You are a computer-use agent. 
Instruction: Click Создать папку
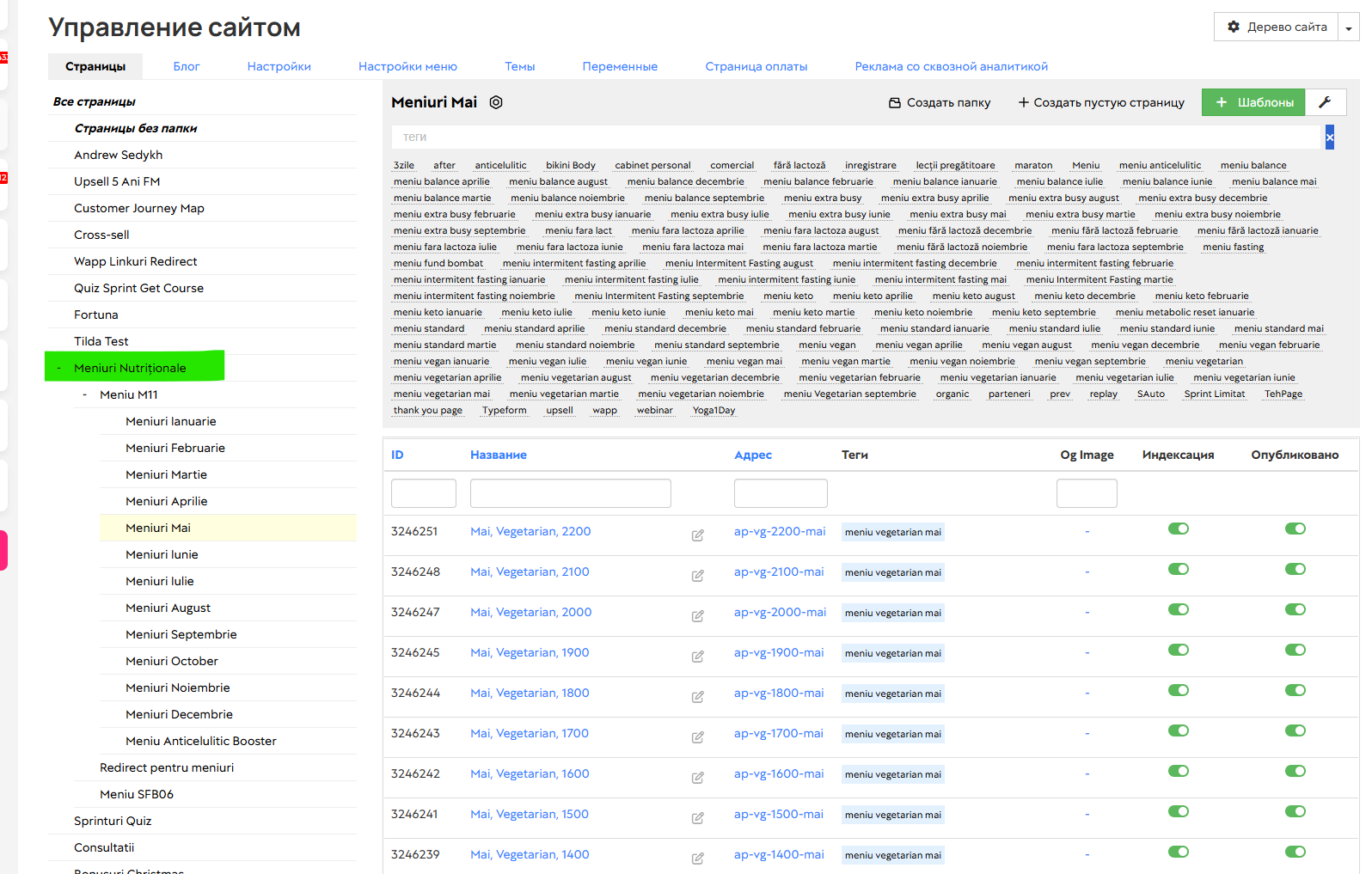click(x=940, y=102)
